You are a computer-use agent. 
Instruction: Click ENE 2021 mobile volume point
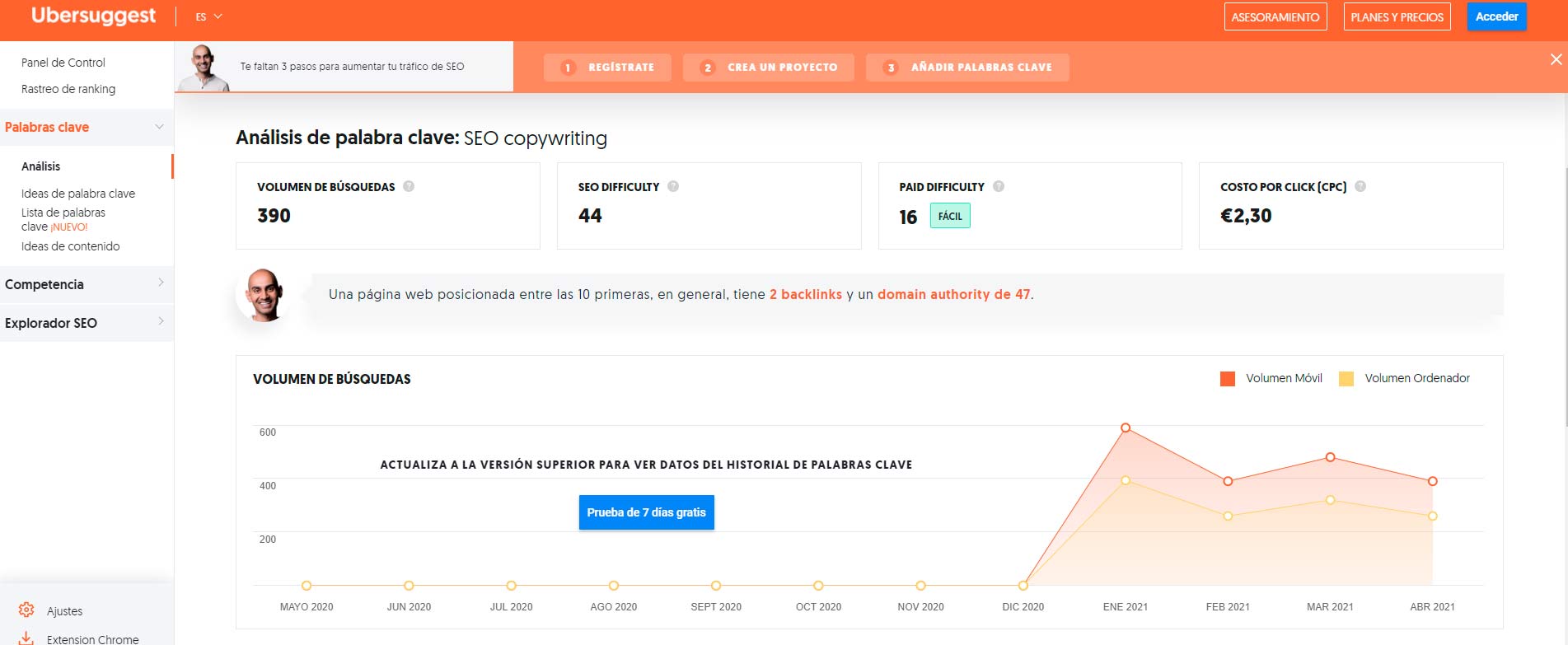tap(1126, 428)
